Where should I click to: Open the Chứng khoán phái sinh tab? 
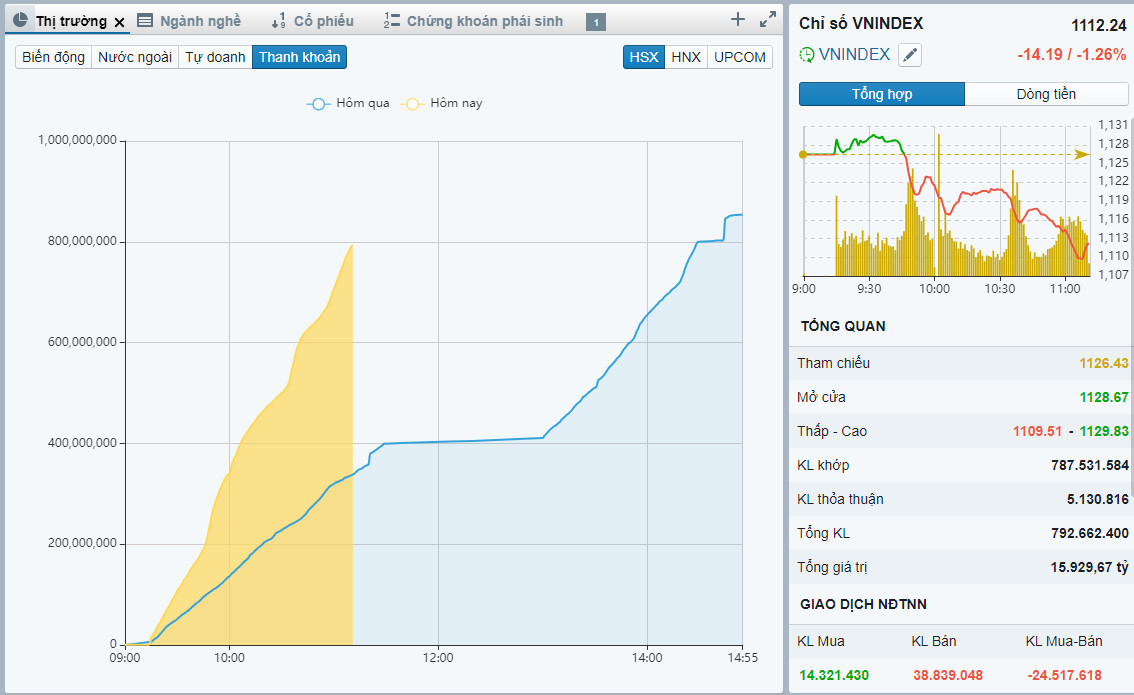click(x=484, y=21)
